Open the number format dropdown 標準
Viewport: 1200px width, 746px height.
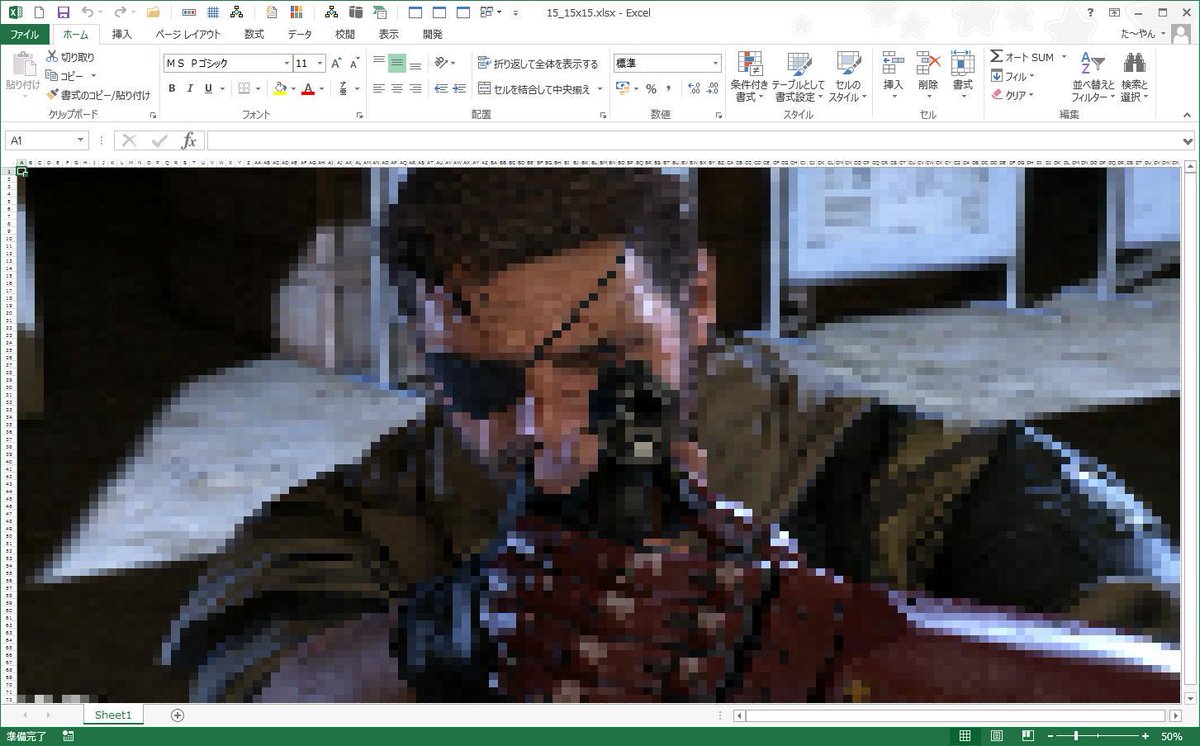[715, 63]
